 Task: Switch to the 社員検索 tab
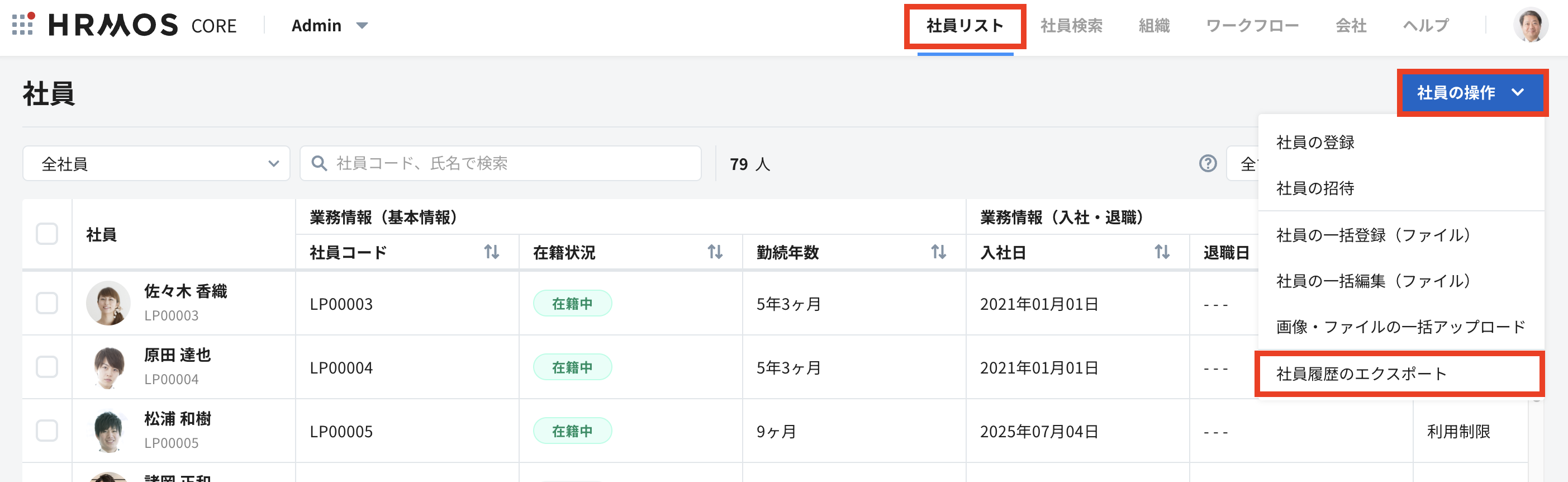(x=1071, y=26)
